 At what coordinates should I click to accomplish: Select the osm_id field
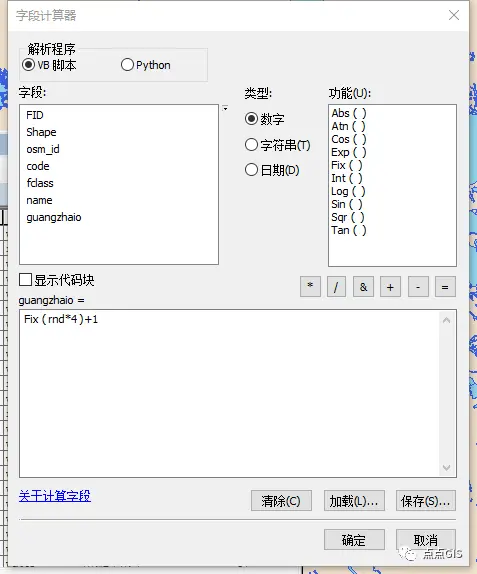point(43,149)
